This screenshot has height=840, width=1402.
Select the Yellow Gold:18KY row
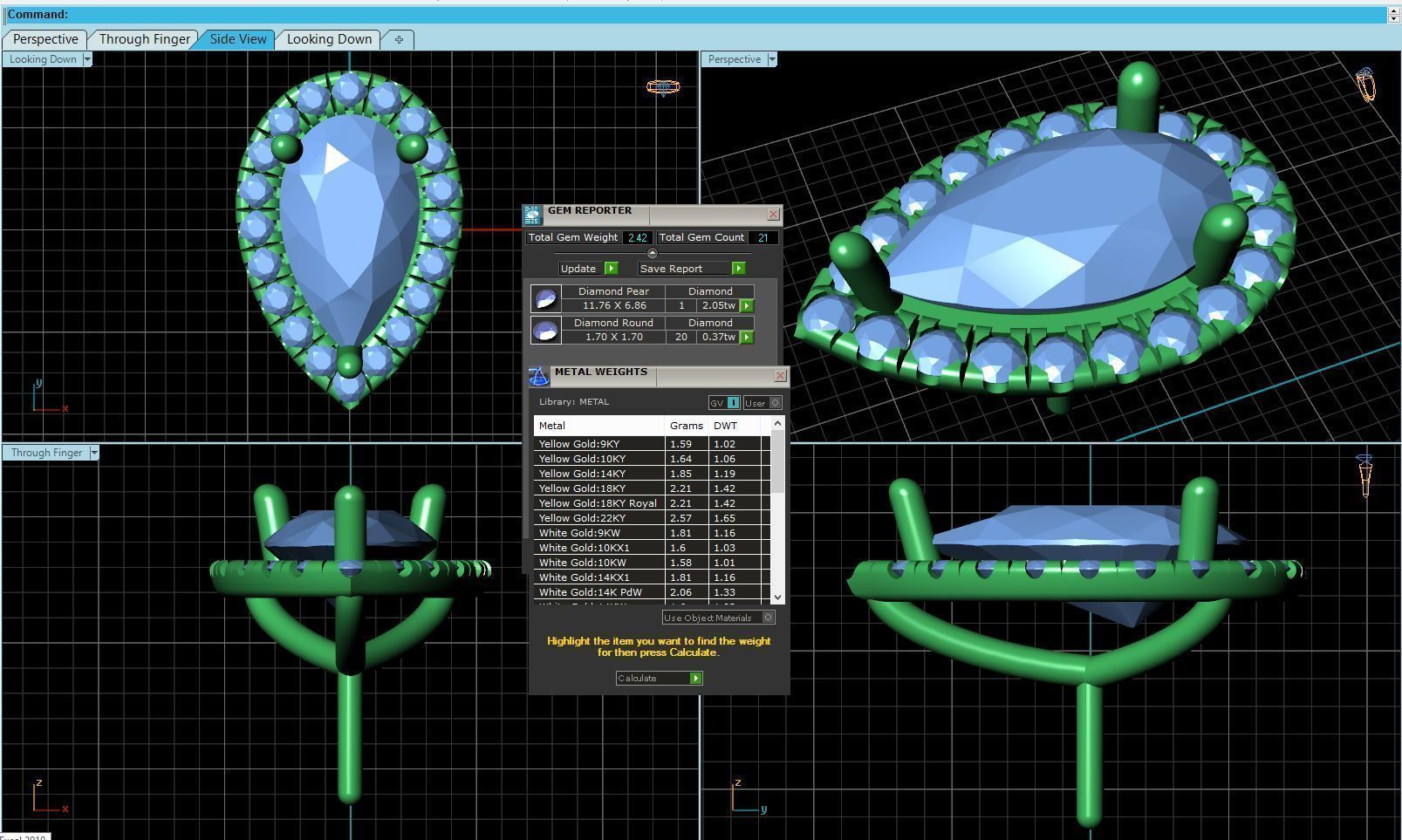click(x=652, y=488)
